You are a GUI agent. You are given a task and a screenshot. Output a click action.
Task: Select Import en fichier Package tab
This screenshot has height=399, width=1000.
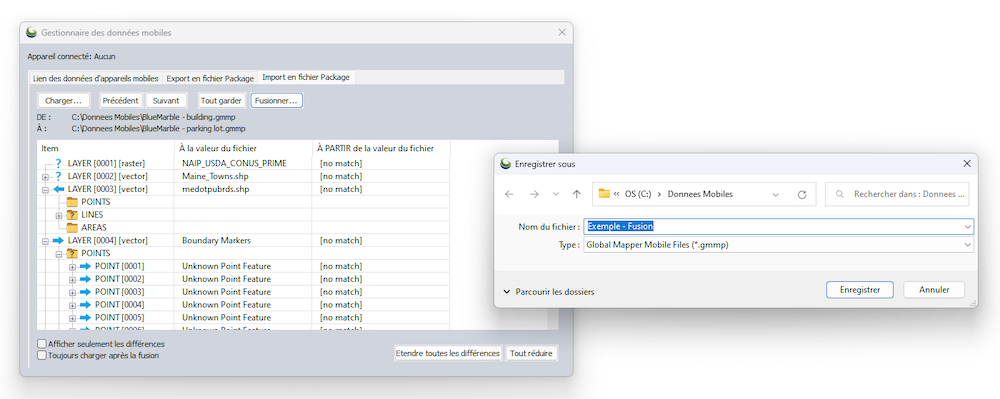click(x=306, y=77)
